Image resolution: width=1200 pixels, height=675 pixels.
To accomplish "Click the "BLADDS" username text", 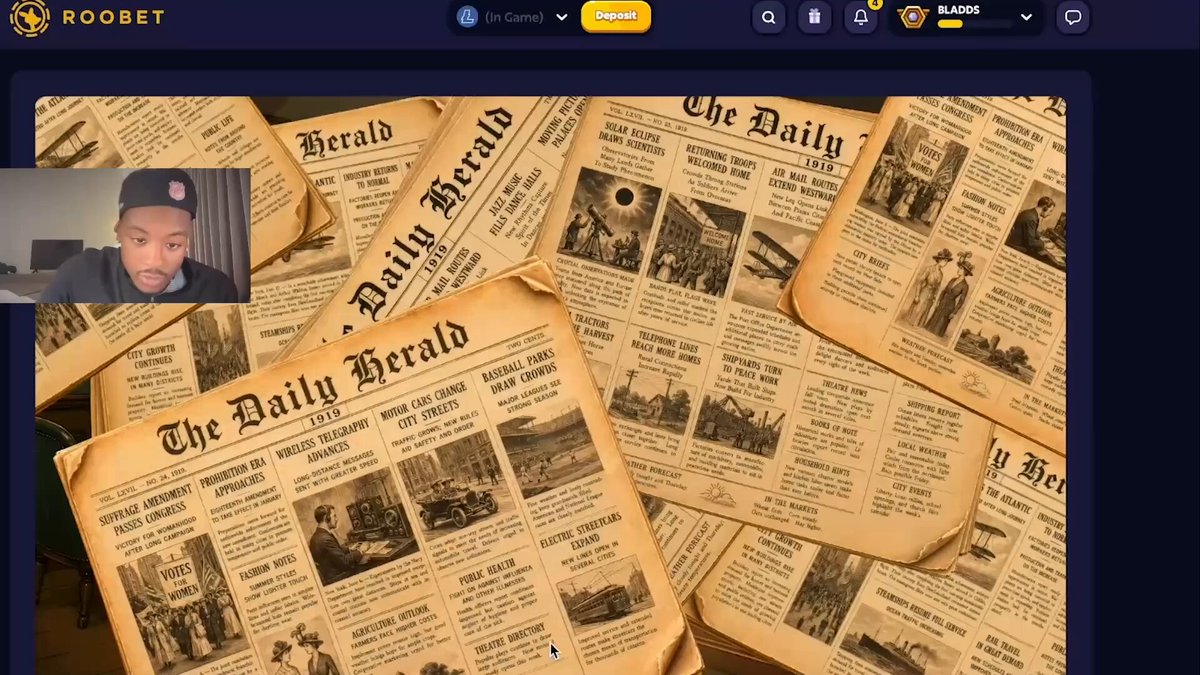I will (x=958, y=10).
